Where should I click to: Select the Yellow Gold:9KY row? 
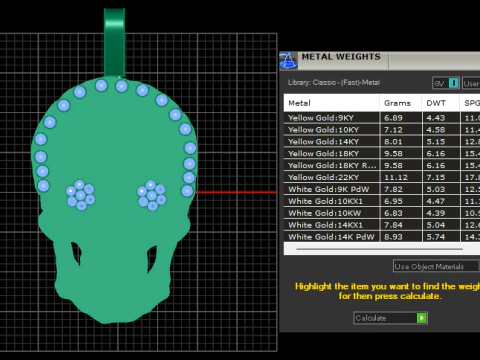[382, 118]
